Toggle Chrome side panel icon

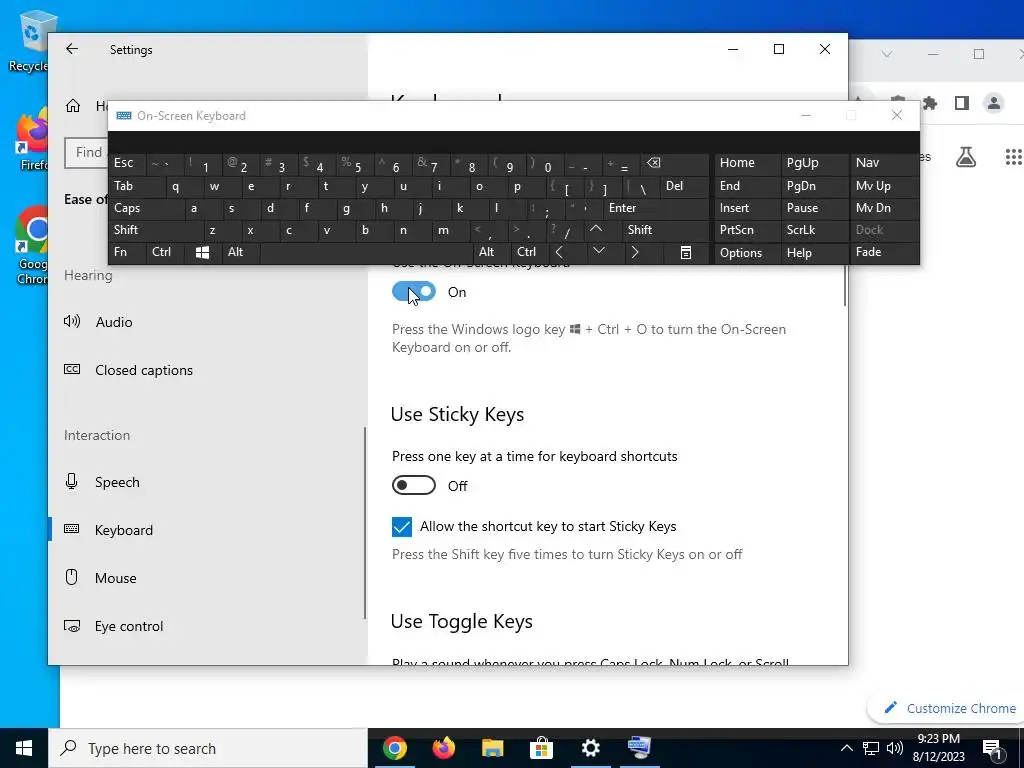[x=961, y=103]
